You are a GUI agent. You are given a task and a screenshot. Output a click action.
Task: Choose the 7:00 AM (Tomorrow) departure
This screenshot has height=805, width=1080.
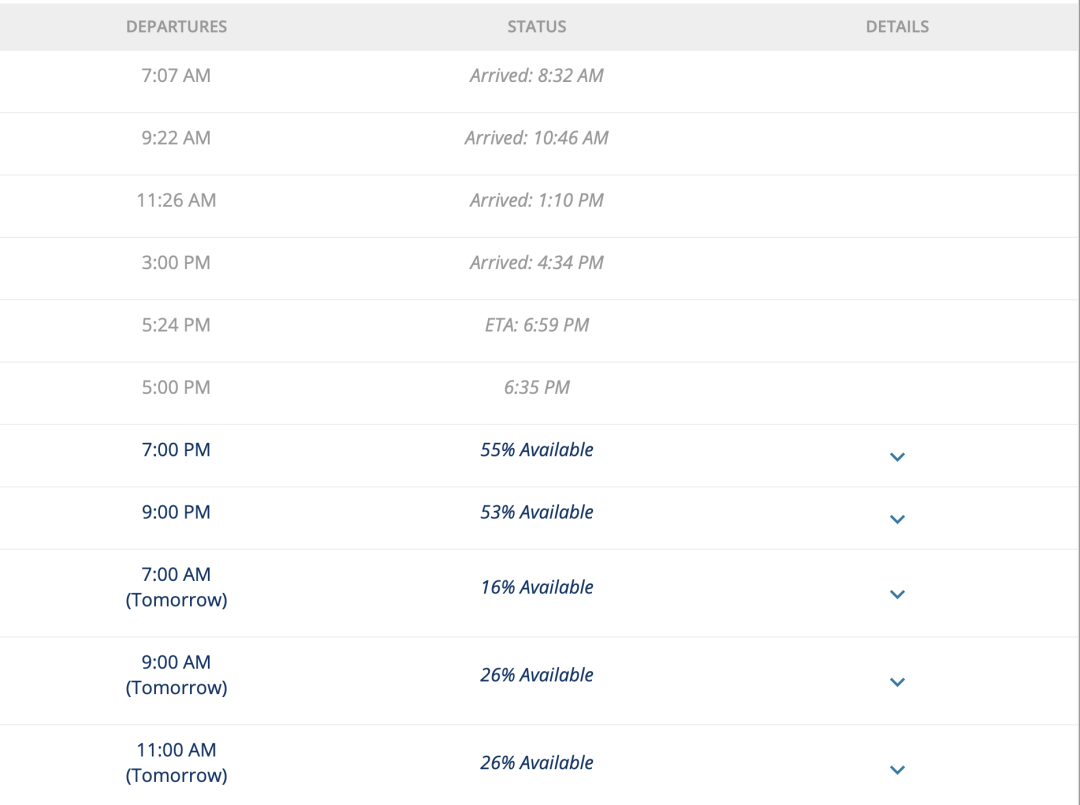[x=176, y=587]
